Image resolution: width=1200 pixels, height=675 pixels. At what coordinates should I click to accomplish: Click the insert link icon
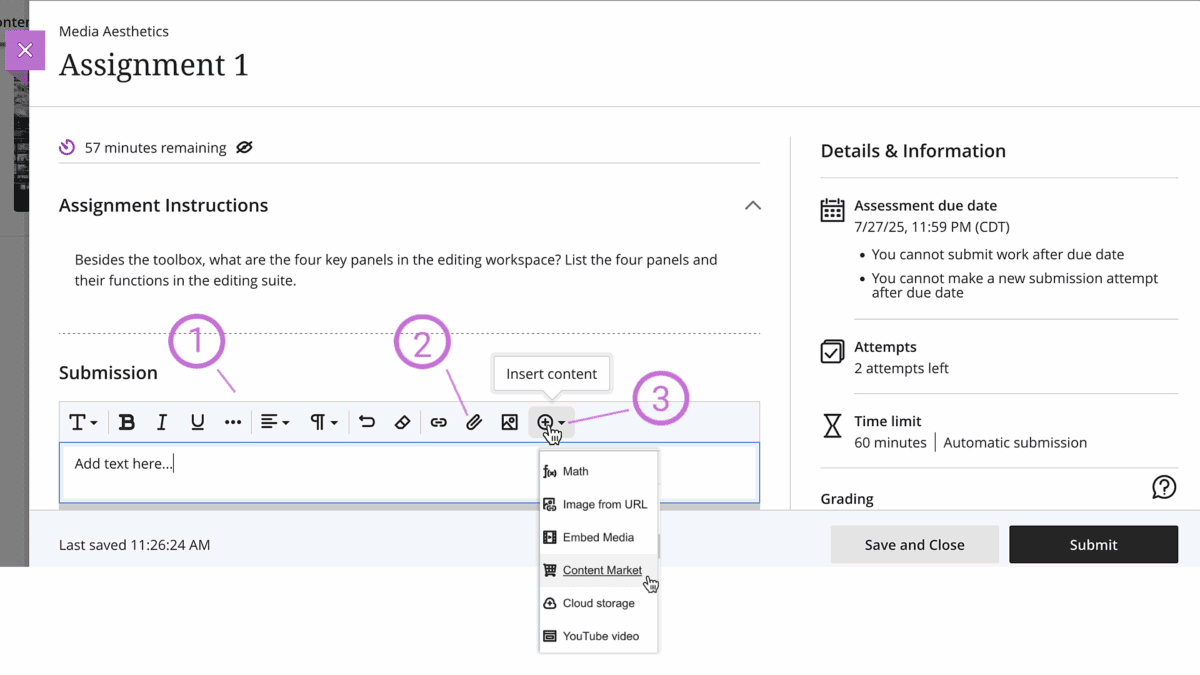(438, 422)
